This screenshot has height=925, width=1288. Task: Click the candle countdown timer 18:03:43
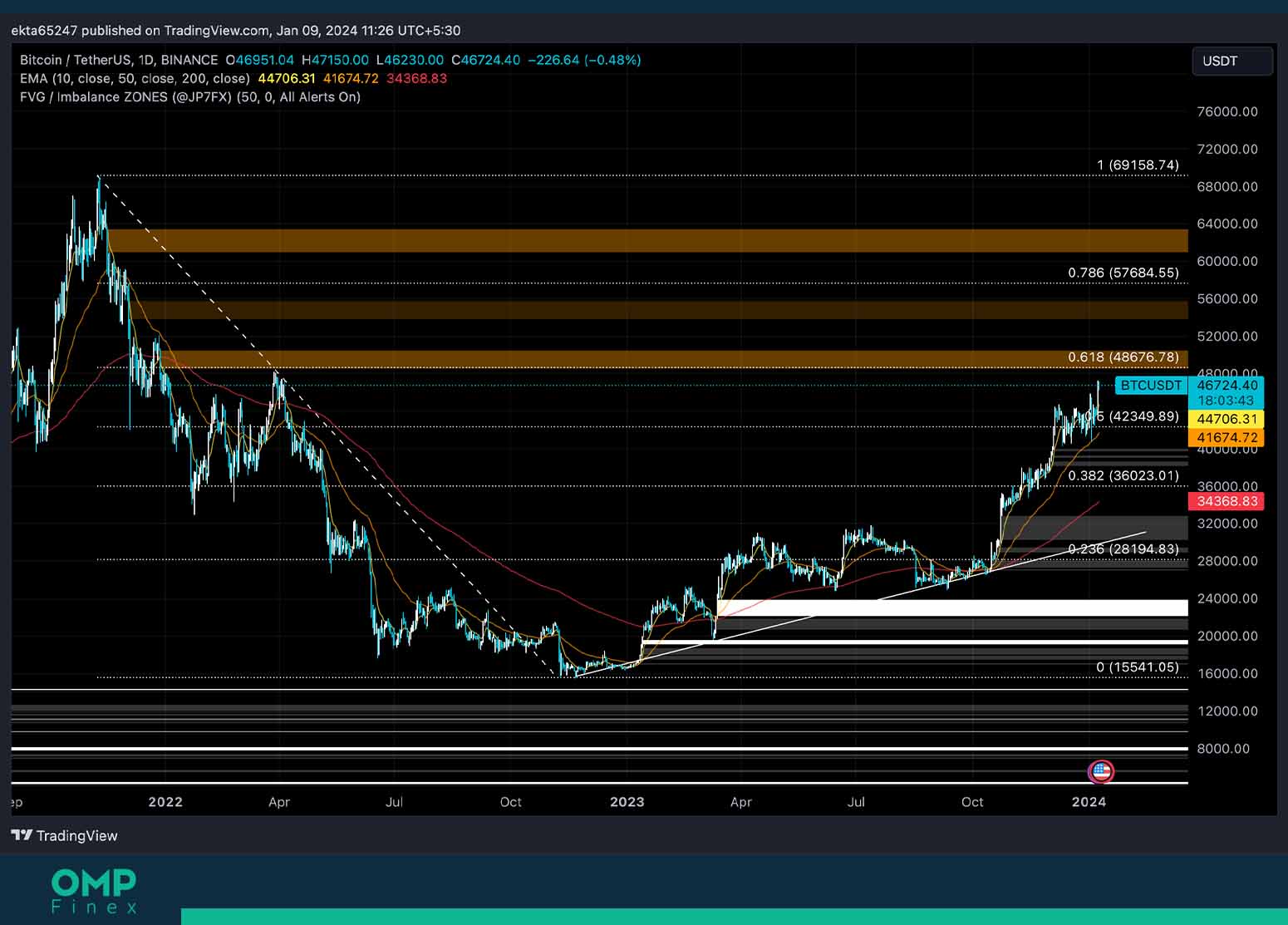(1226, 401)
